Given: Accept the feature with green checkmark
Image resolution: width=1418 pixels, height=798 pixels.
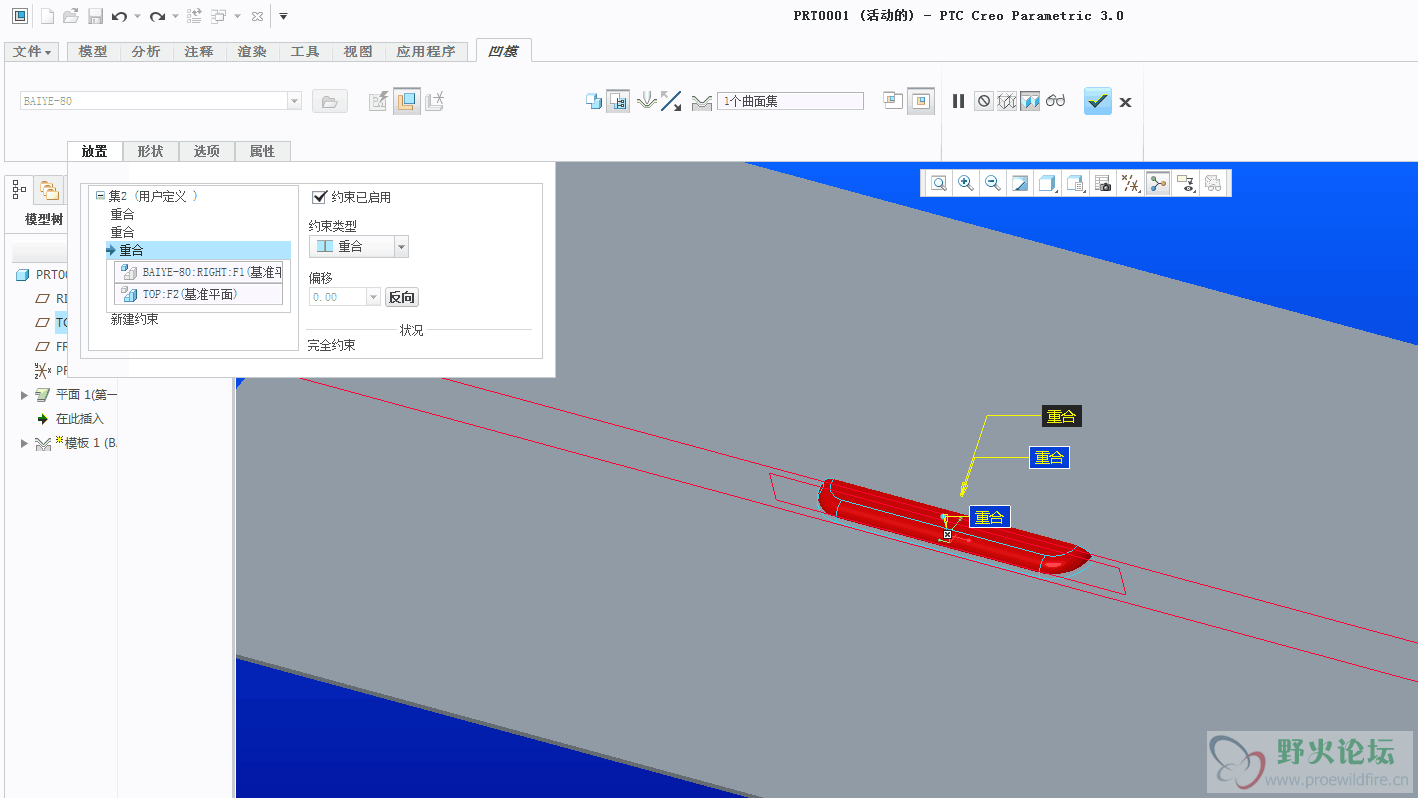Looking at the screenshot, I should [x=1098, y=101].
